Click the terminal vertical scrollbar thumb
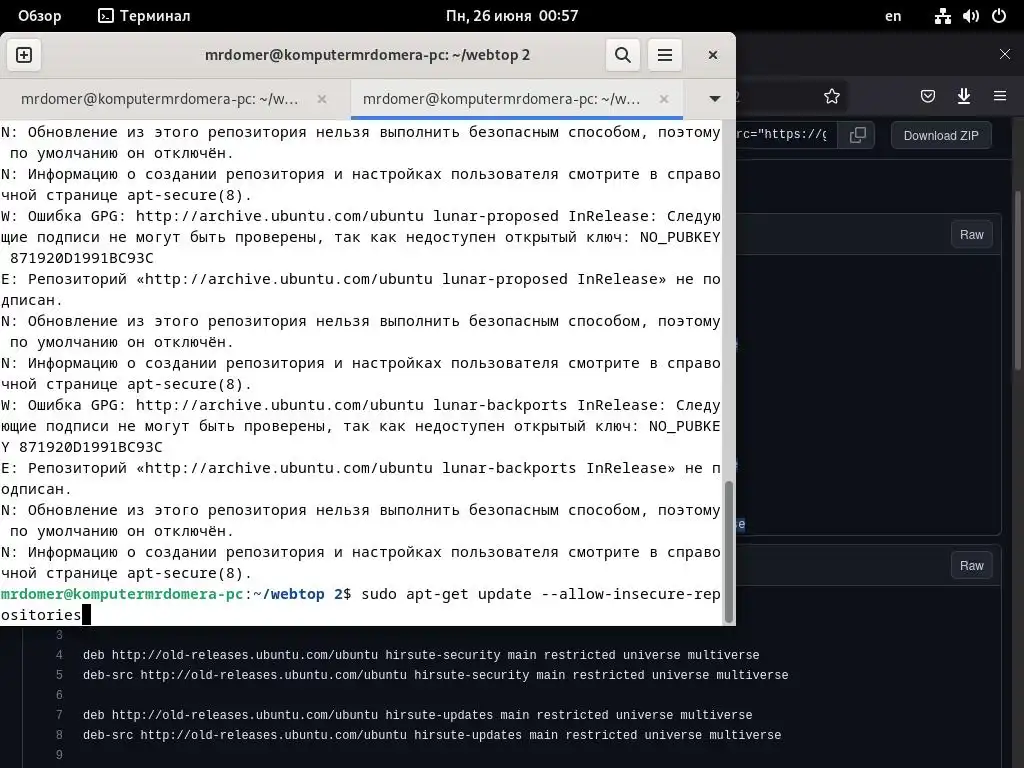Screen dimensions: 1024x768 (x=729, y=552)
